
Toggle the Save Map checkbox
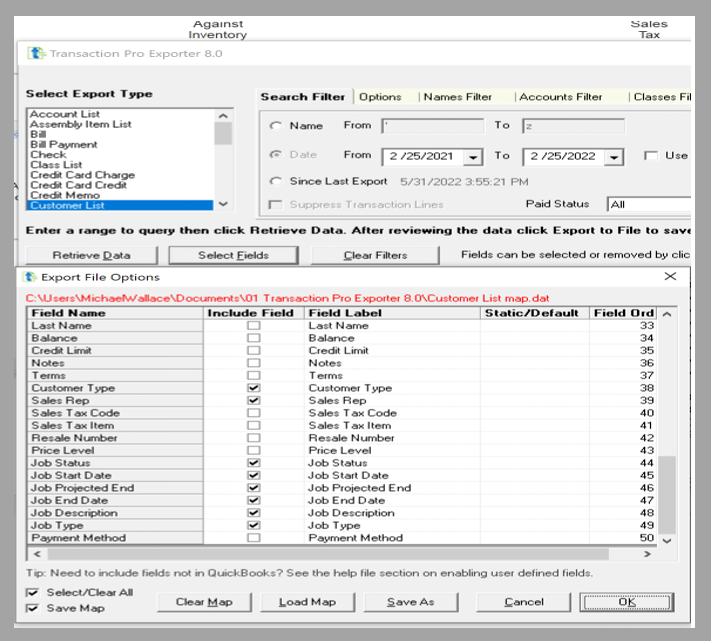(32, 608)
